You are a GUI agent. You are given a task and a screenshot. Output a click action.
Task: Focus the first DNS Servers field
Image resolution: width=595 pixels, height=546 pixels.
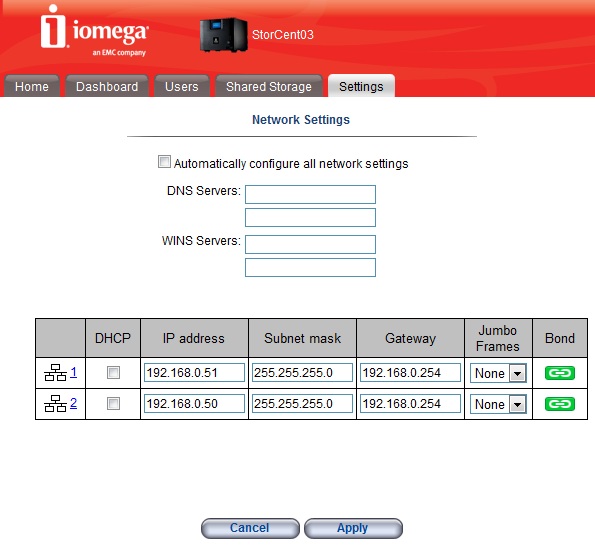coord(310,194)
